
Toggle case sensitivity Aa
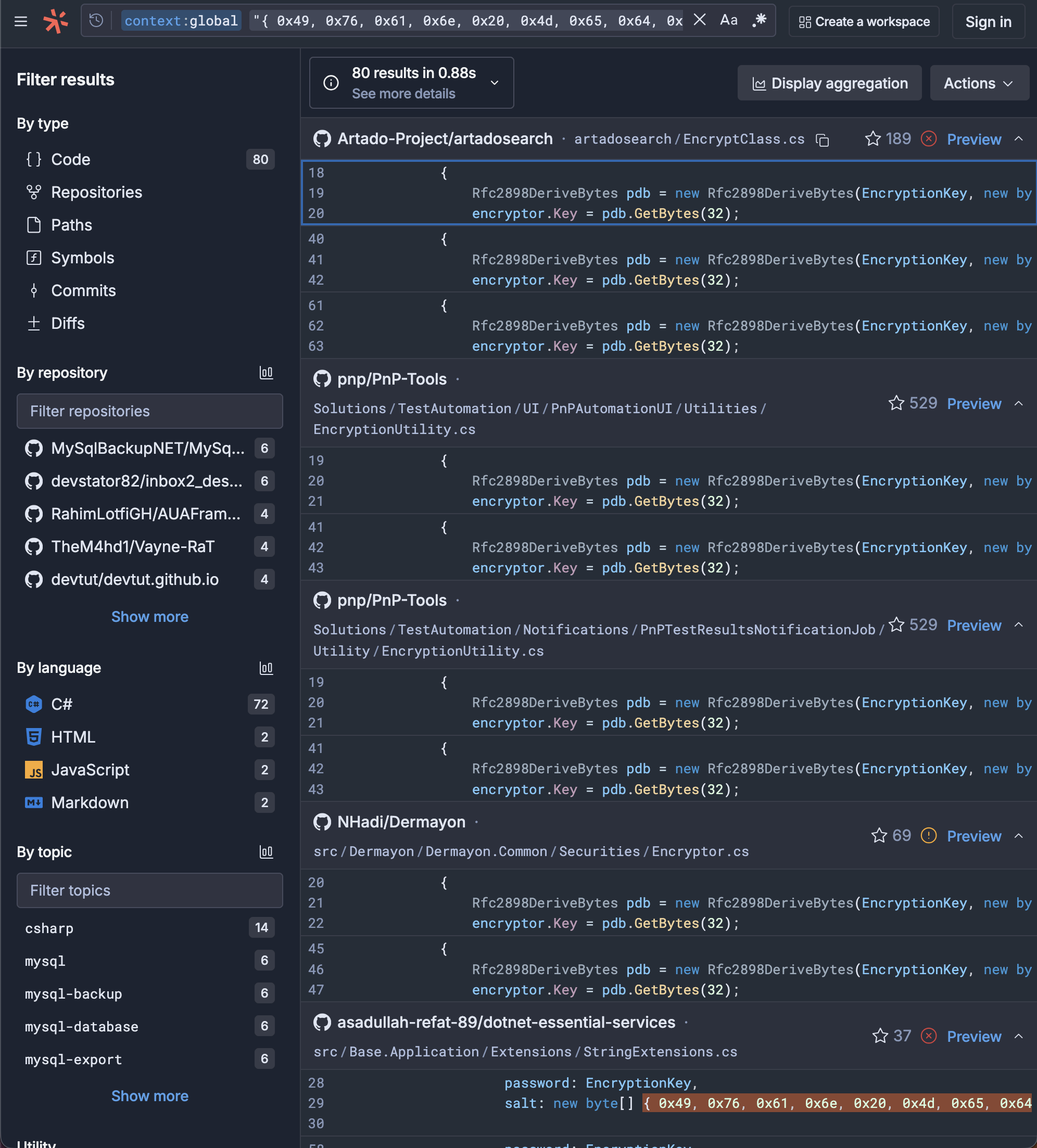click(729, 20)
